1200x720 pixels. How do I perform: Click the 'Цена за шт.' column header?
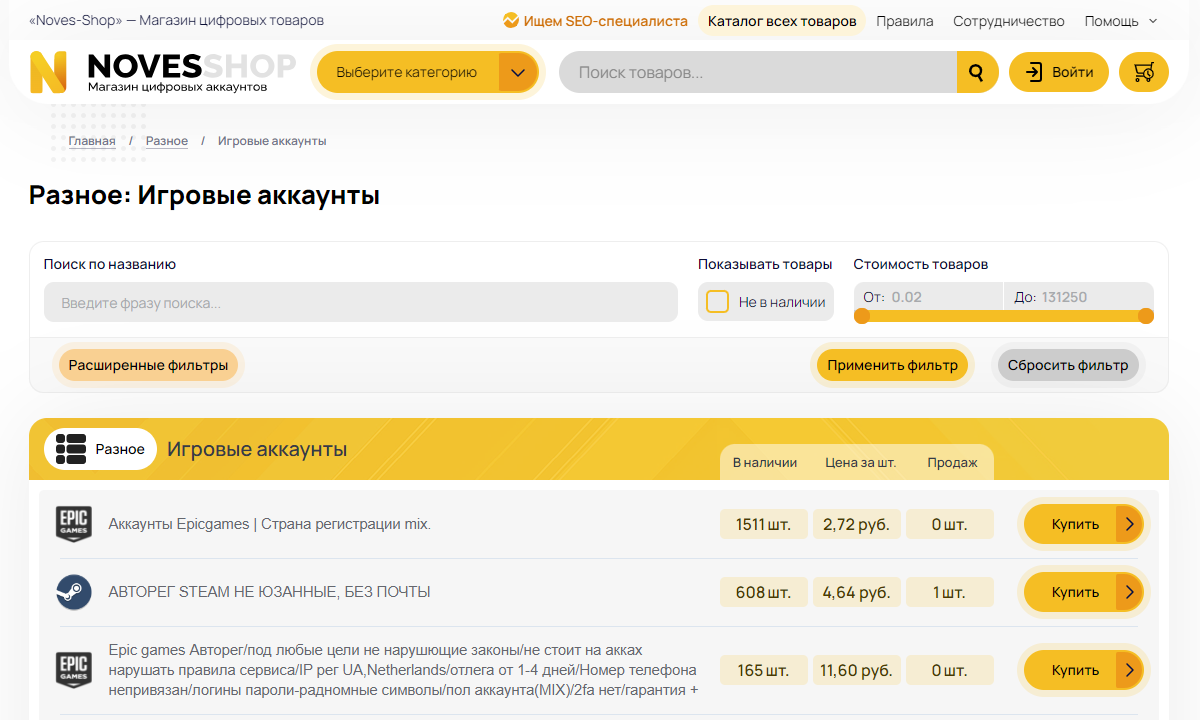(861, 463)
